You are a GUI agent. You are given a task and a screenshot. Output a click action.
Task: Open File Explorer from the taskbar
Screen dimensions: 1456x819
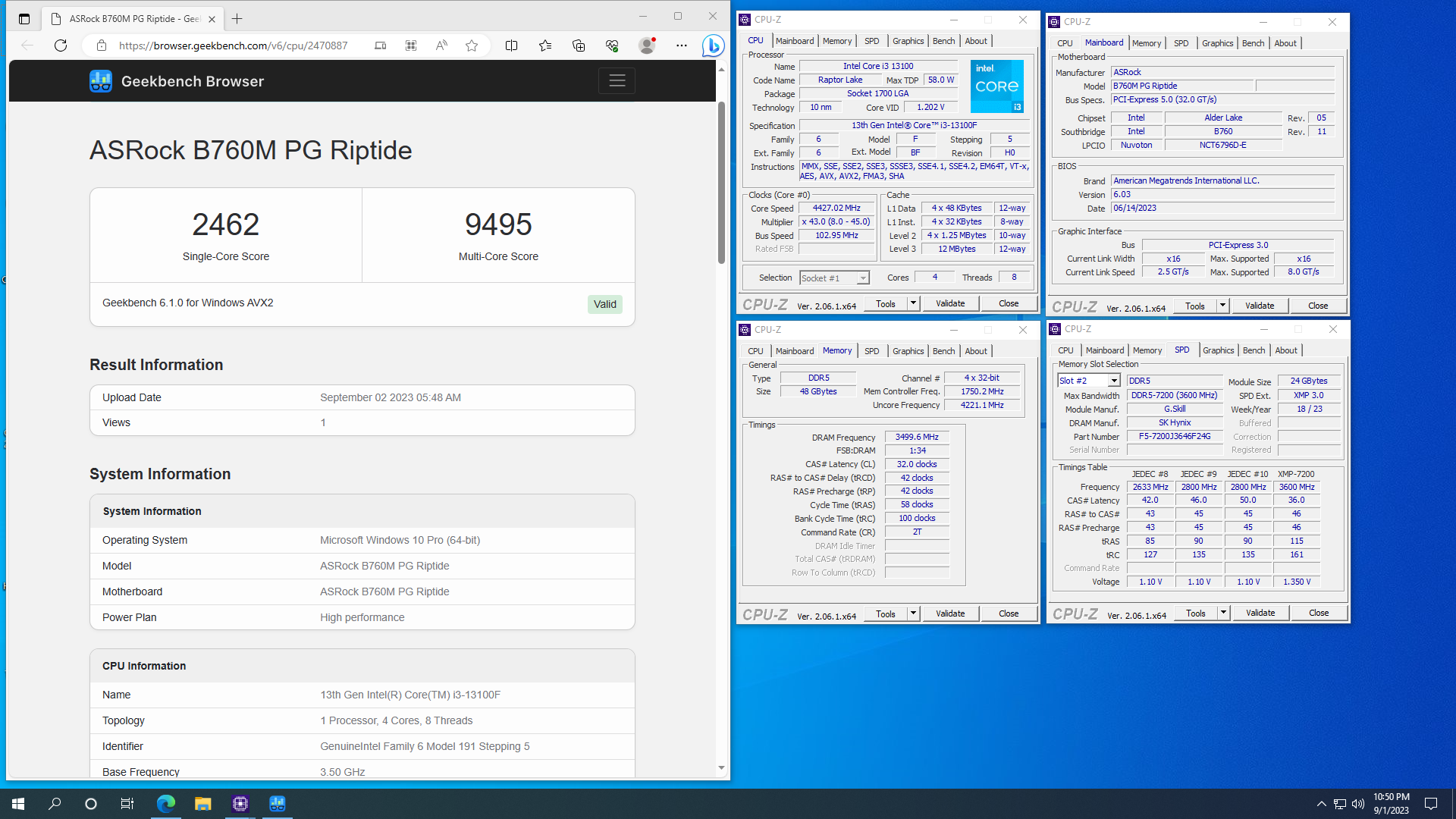[x=202, y=804]
